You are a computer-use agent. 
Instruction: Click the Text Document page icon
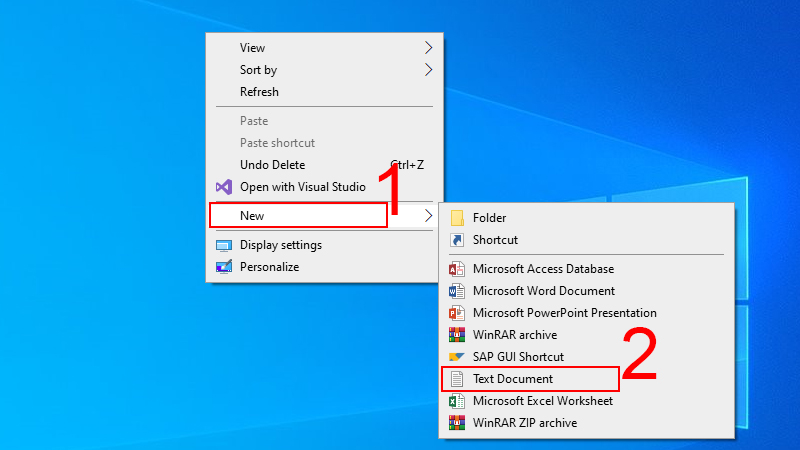coord(457,379)
